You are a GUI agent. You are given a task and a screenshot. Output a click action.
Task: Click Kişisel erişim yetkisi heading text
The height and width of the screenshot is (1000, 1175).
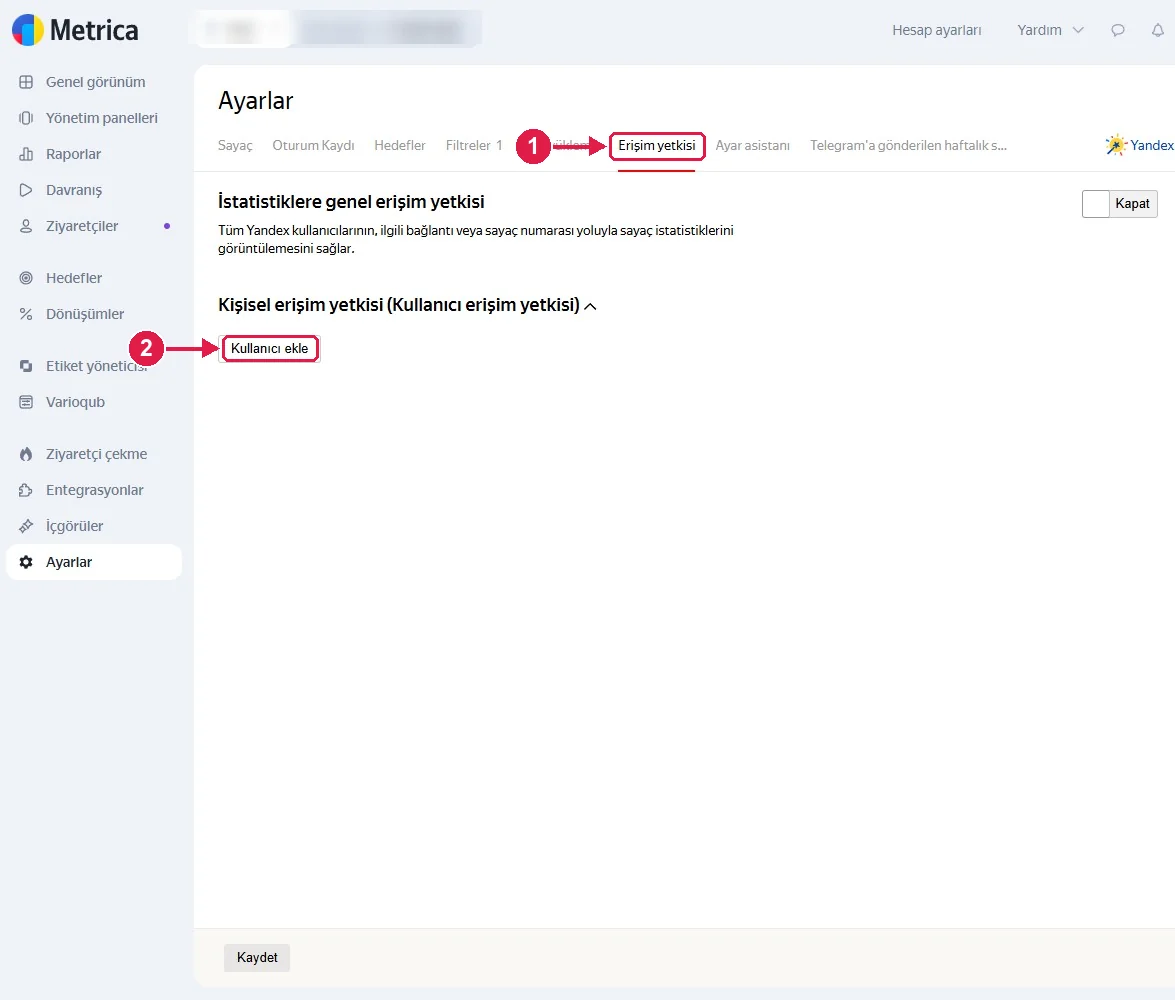[399, 305]
